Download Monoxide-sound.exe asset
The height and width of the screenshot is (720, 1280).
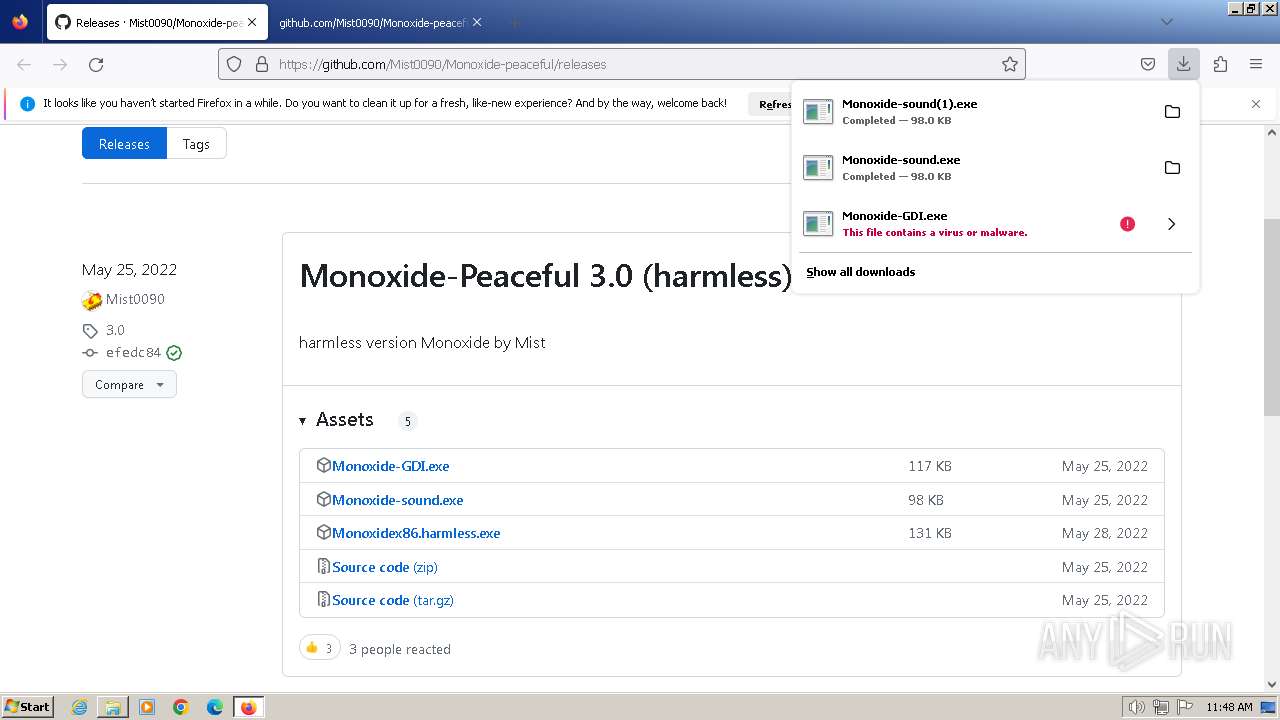397,500
